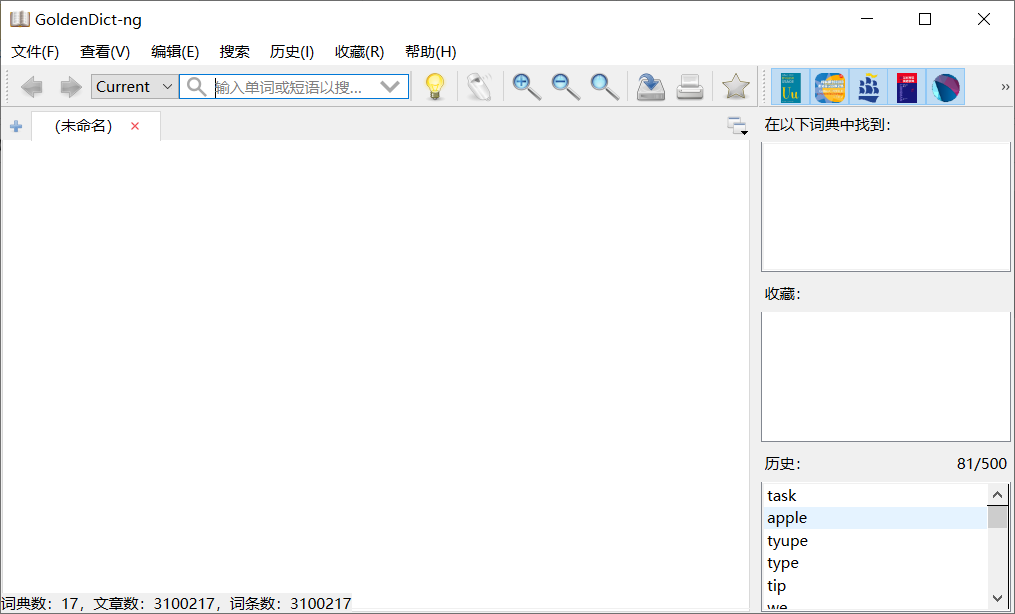The width and height of the screenshot is (1015, 614).
Task: Select 'type' in the history list
Action: pos(875,564)
